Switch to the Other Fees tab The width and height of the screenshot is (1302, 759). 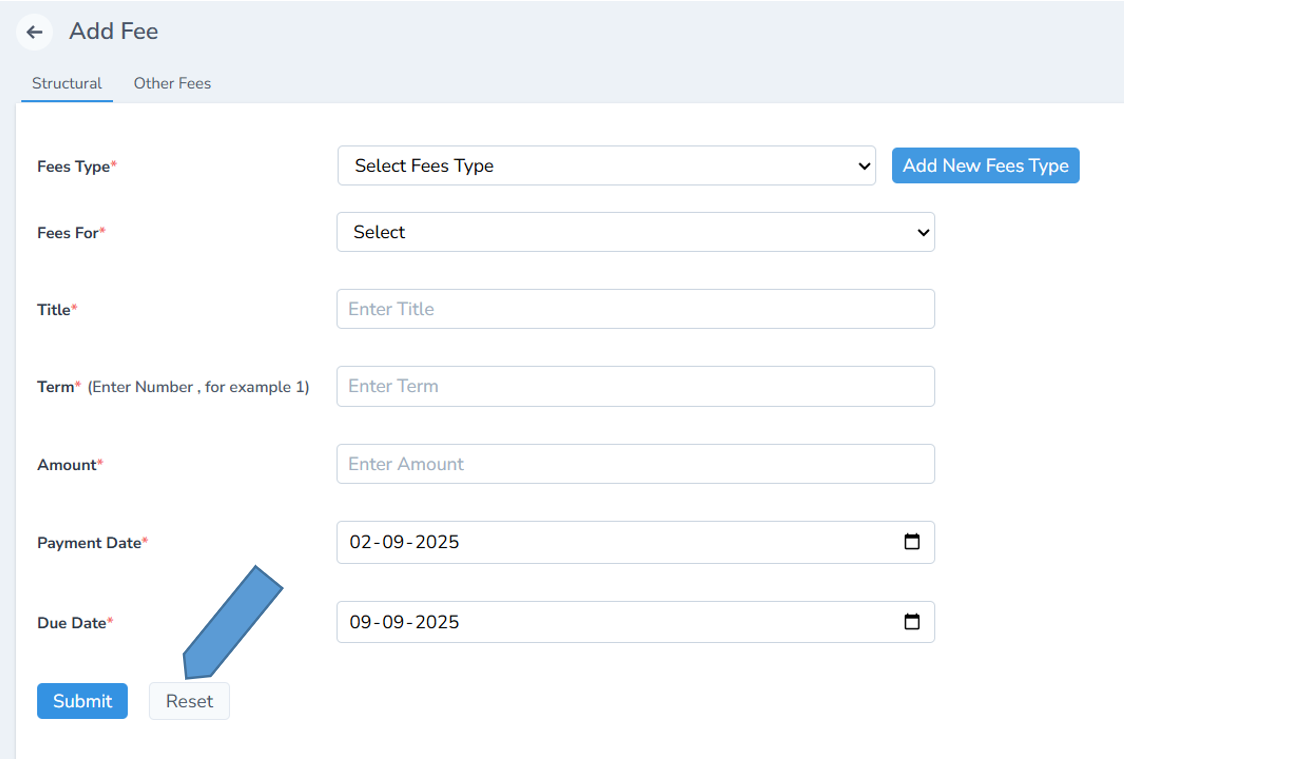point(172,83)
